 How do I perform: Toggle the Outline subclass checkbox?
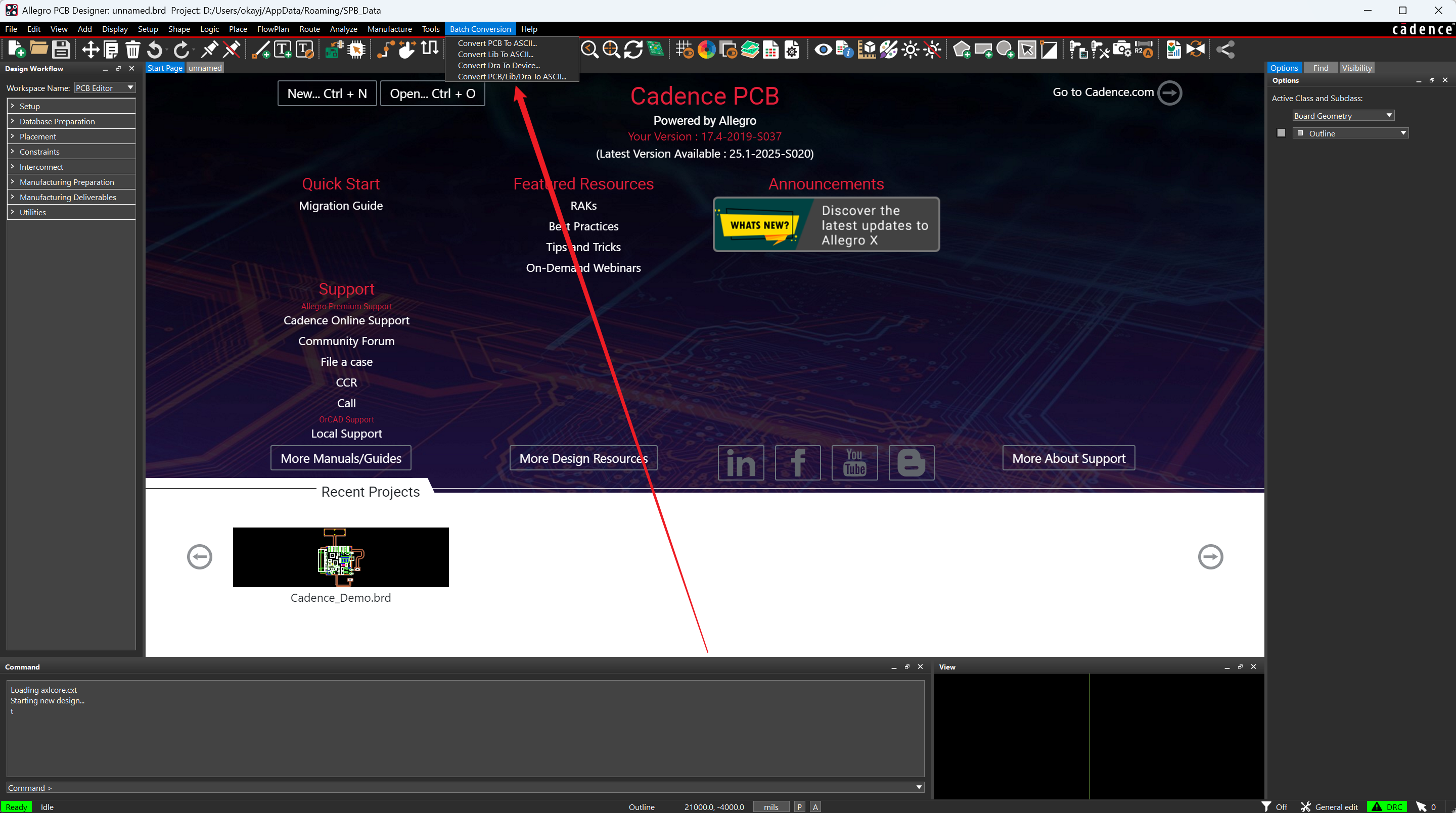tap(1282, 133)
